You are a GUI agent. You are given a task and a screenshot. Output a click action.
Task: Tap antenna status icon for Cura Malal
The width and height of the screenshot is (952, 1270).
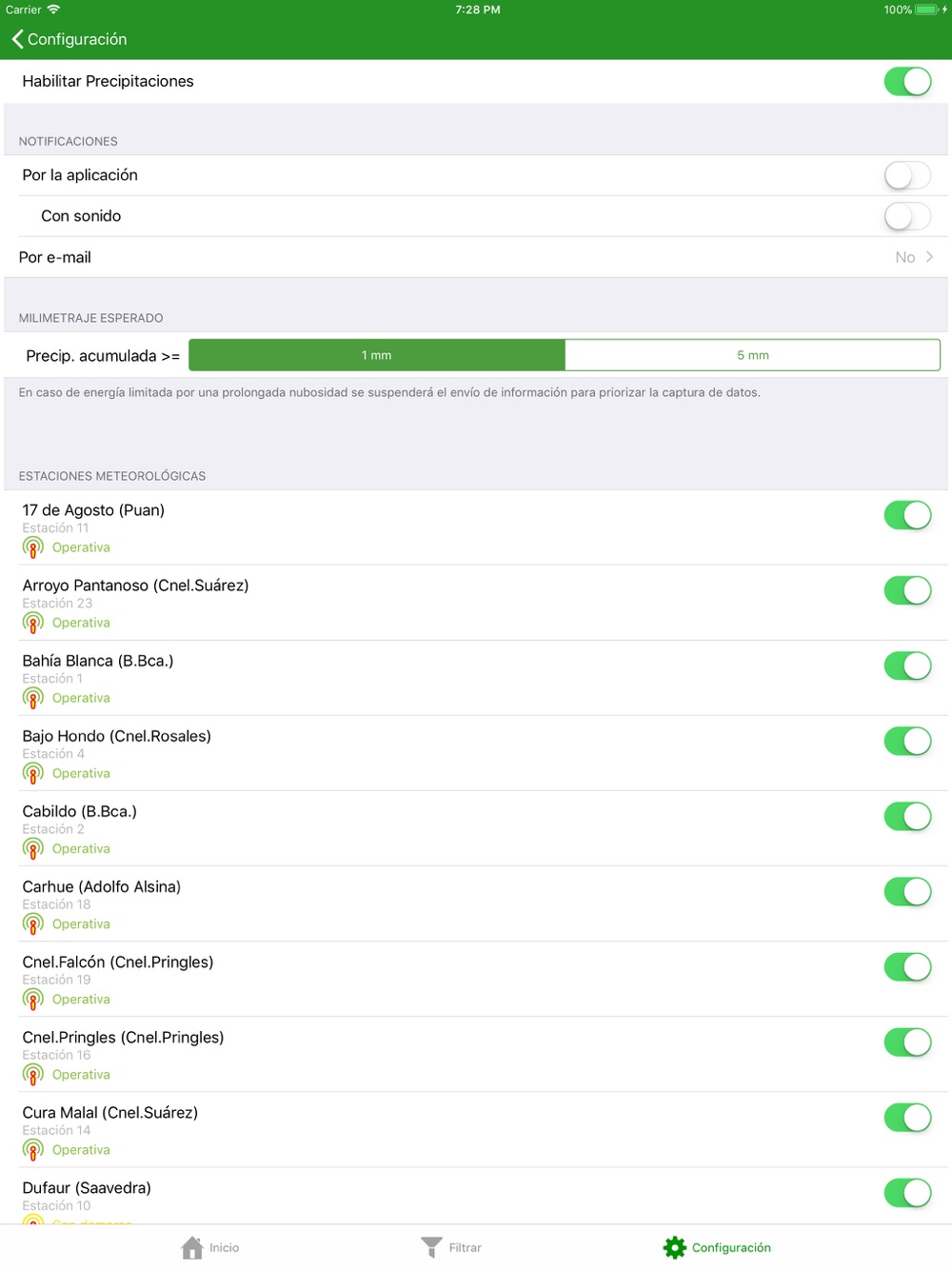pyautogui.click(x=33, y=1150)
